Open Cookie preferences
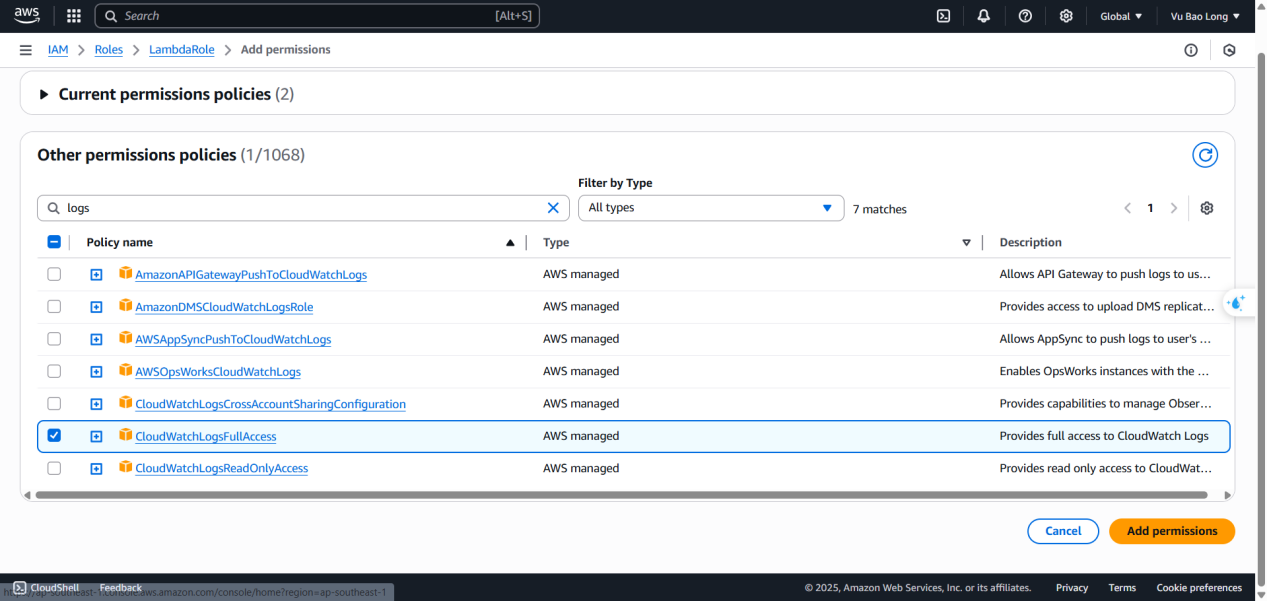This screenshot has width=1267, height=601. point(1199,588)
